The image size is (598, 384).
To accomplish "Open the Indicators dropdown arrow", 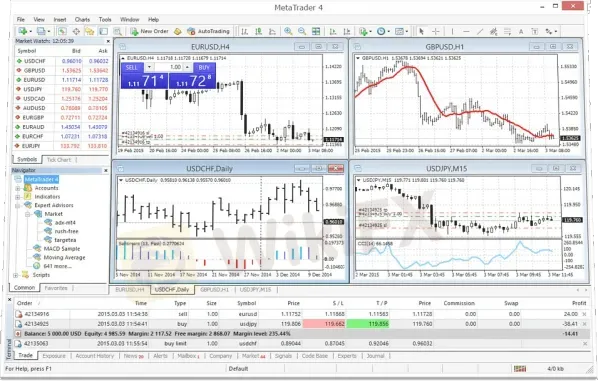I will (370, 32).
